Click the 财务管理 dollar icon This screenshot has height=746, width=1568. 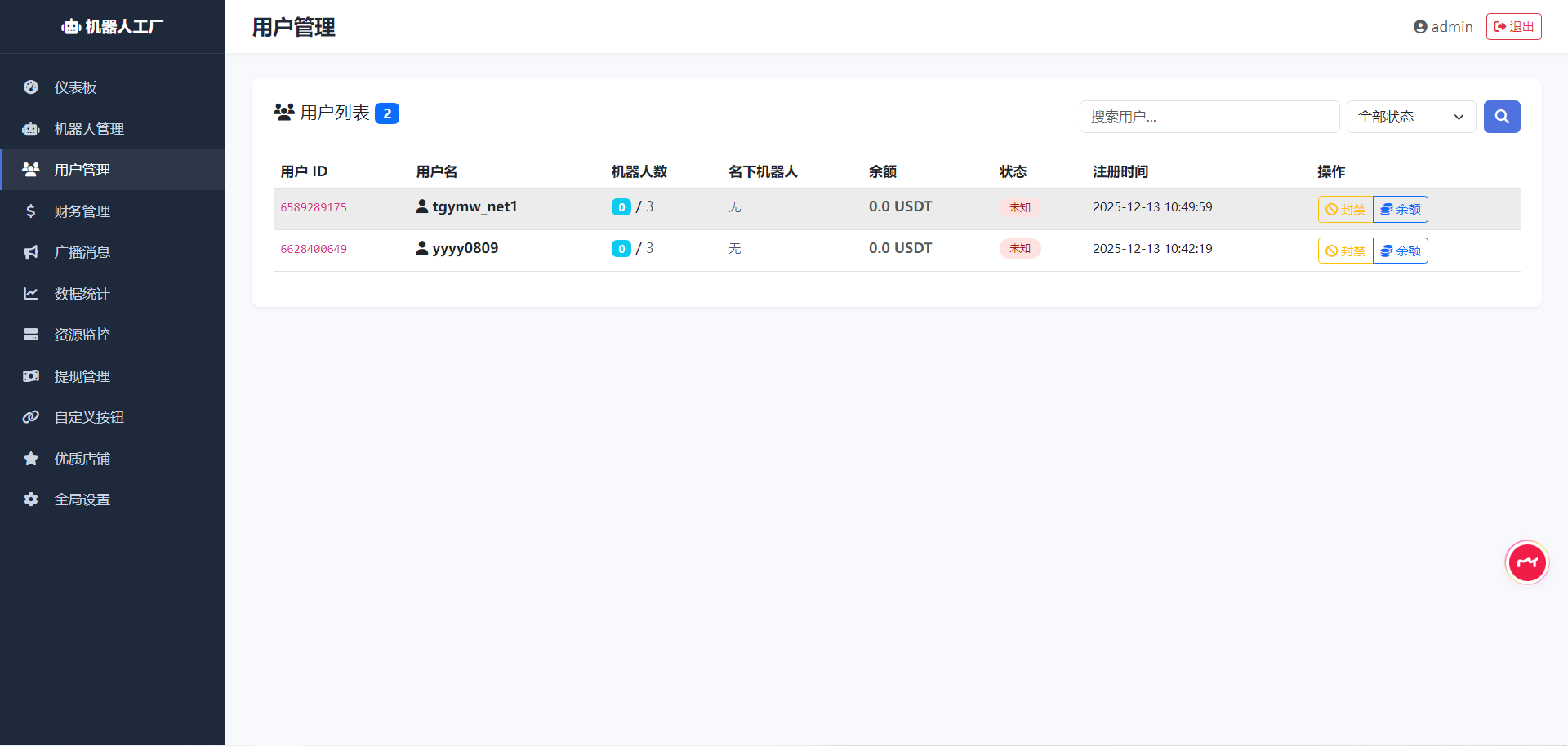coord(31,211)
